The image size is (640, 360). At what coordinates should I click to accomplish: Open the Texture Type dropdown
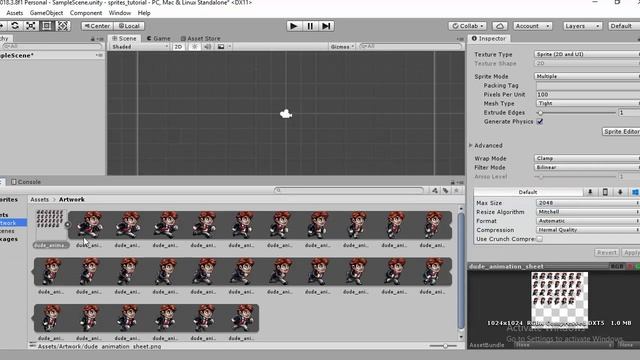pos(587,54)
